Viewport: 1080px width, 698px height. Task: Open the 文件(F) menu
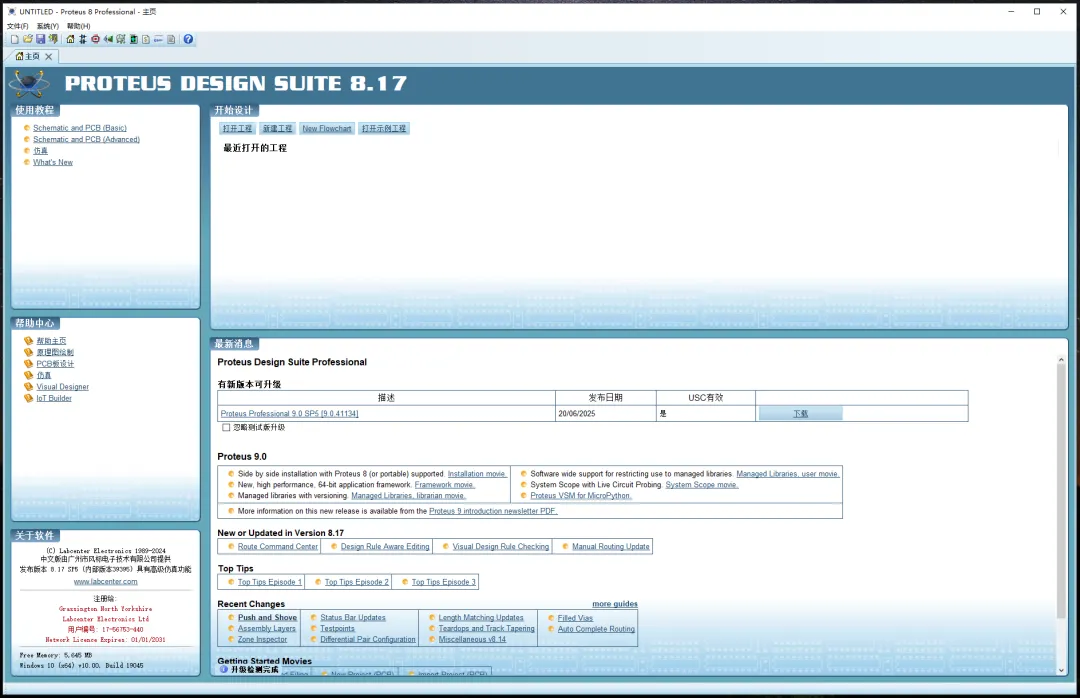(18, 26)
